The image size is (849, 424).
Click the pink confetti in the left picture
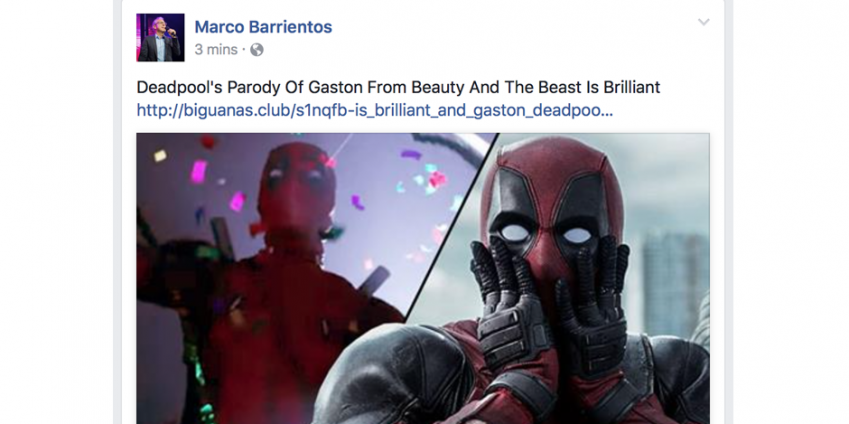(198, 172)
